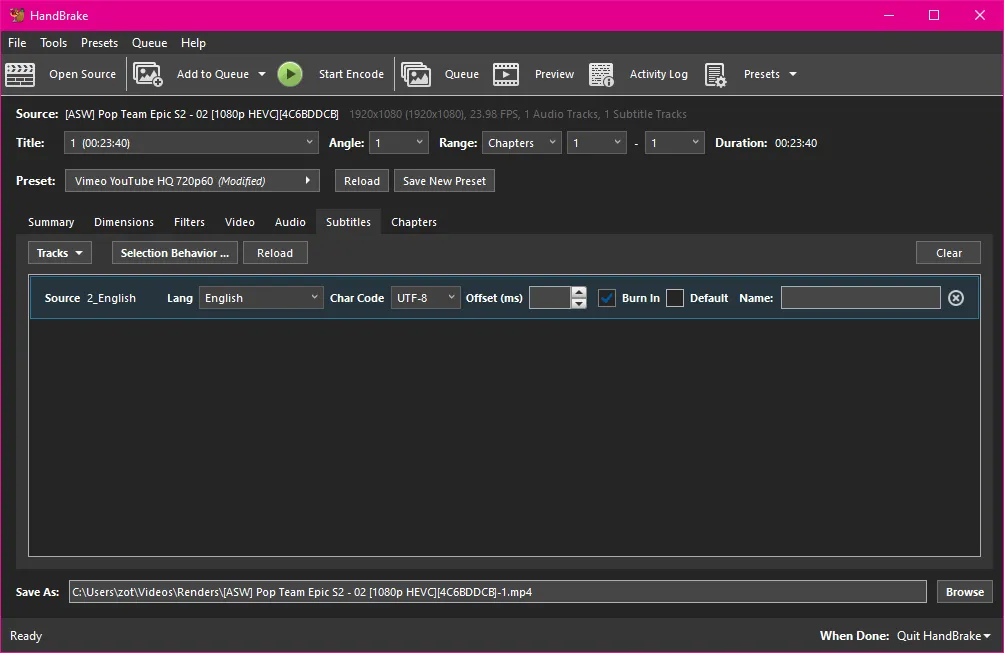Screen dimensions: 1004x653
Task: Switch to the Video tab
Action: click(x=239, y=221)
